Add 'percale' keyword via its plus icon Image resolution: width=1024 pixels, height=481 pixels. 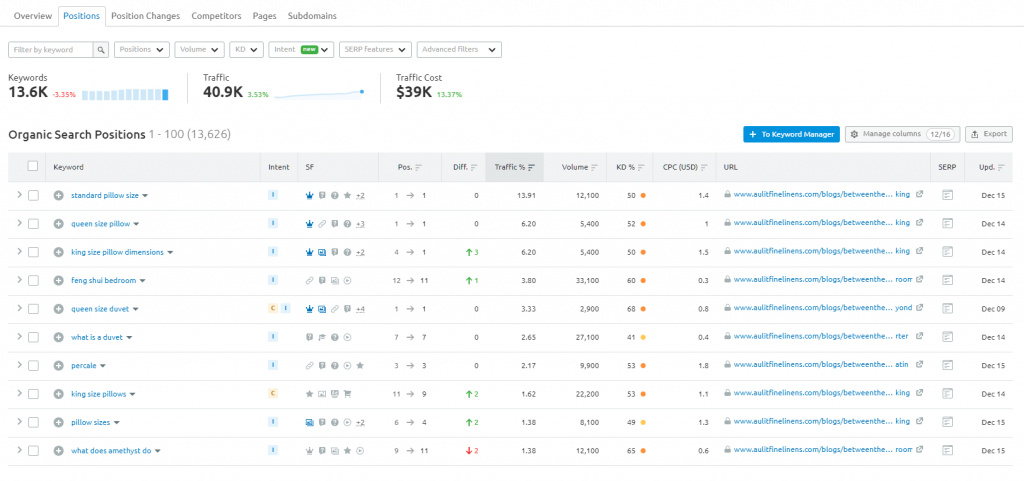pyautogui.click(x=59, y=365)
